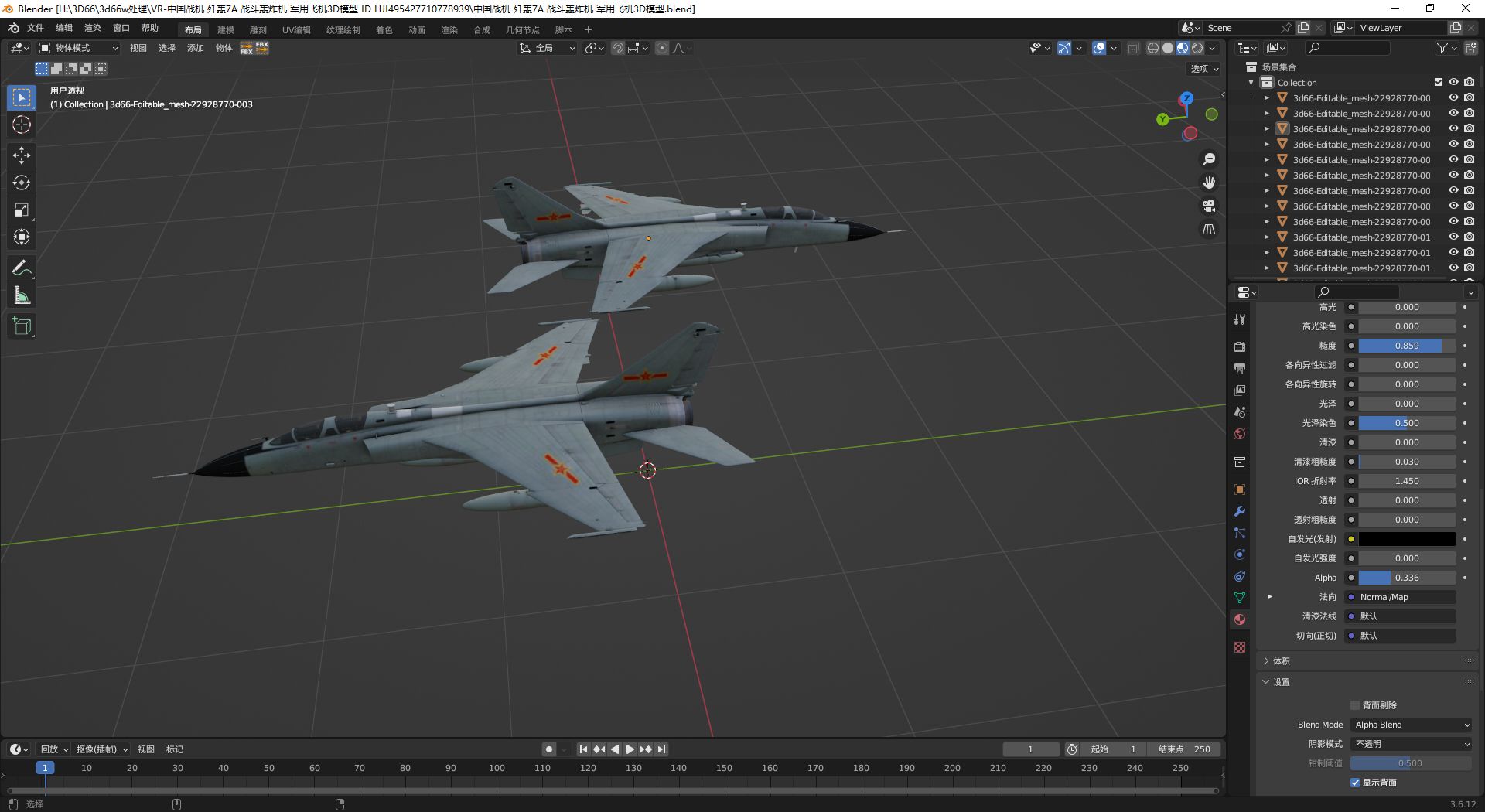
Task: Play the animation forward
Action: [630, 749]
